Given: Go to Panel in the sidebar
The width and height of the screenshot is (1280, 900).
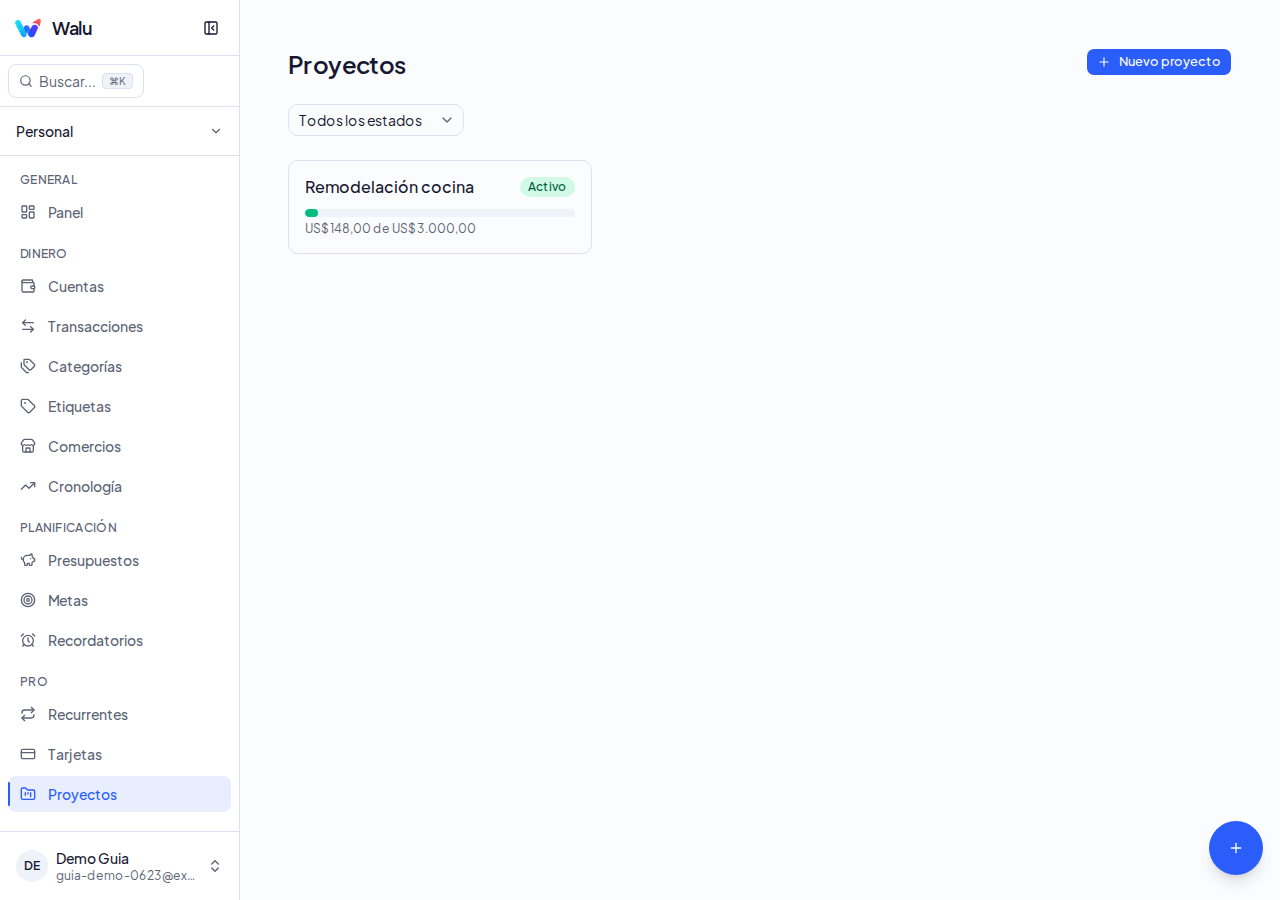Looking at the screenshot, I should pos(120,212).
